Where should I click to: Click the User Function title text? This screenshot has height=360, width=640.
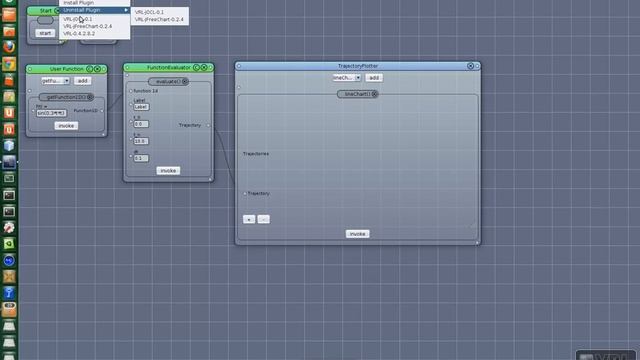pos(66,69)
